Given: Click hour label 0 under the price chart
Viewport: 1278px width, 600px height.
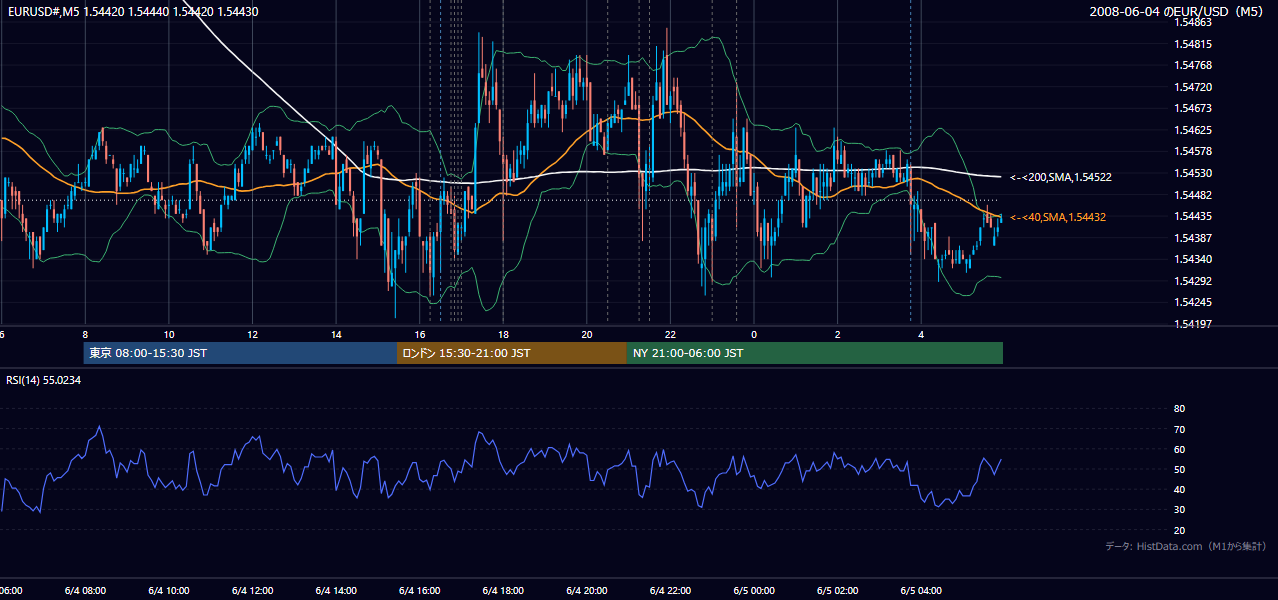Looking at the screenshot, I should (754, 334).
